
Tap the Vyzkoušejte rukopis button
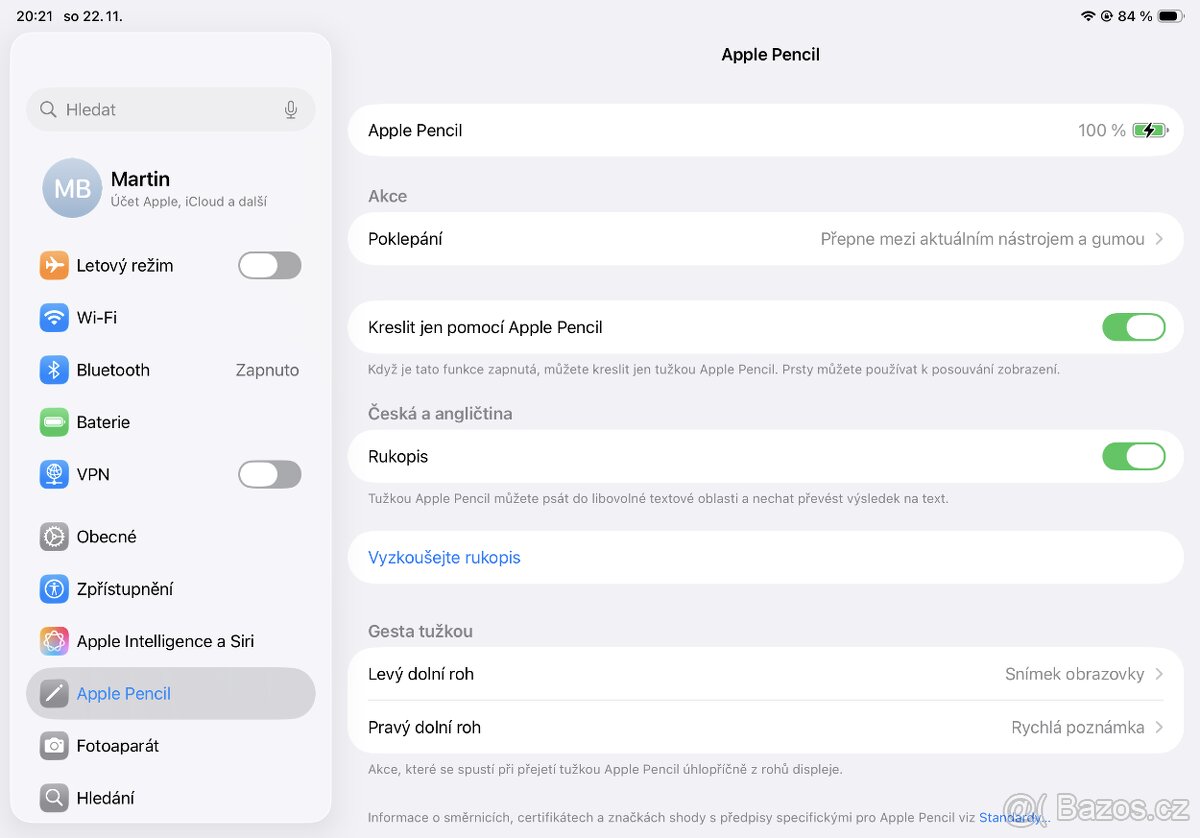coord(444,557)
